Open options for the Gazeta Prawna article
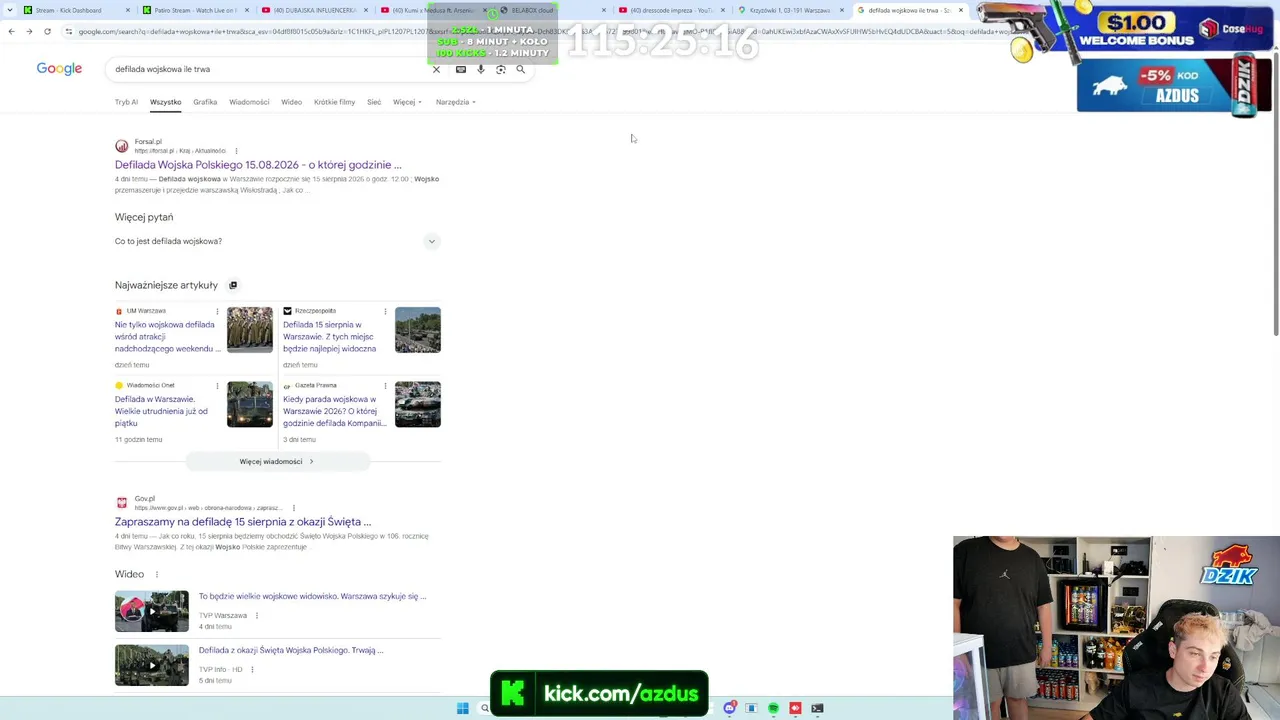1280x720 pixels. 385,385
